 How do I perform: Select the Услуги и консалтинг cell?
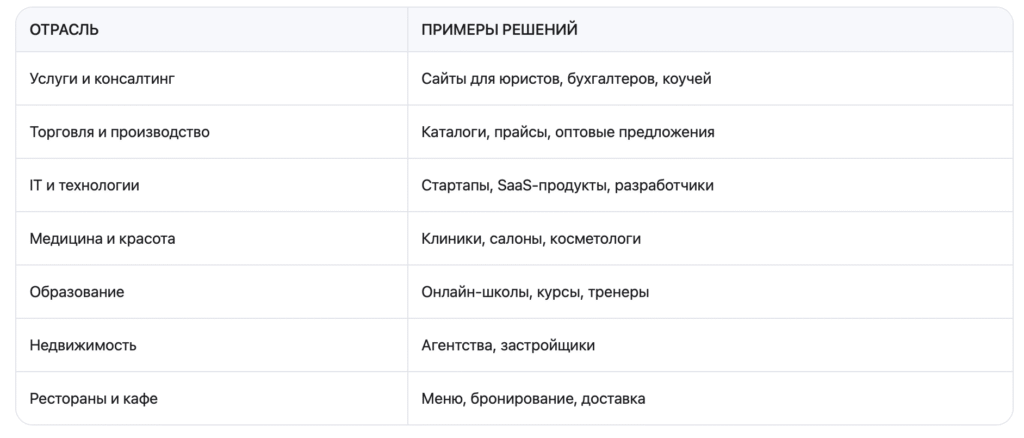[x=103, y=78]
